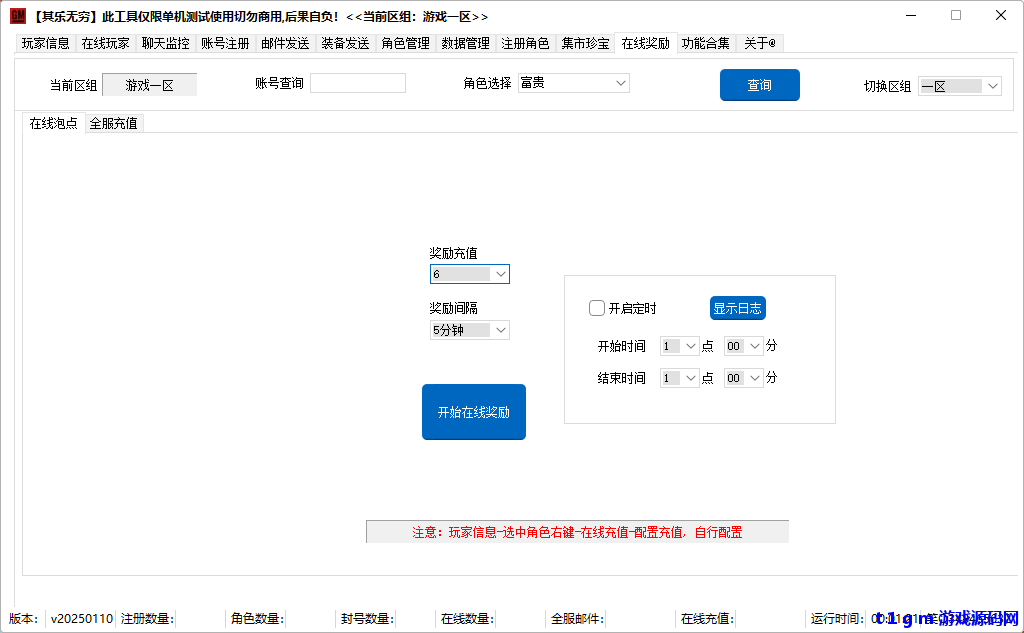The image size is (1024, 633).
Task: Click the blue 查询 button
Action: tap(759, 85)
